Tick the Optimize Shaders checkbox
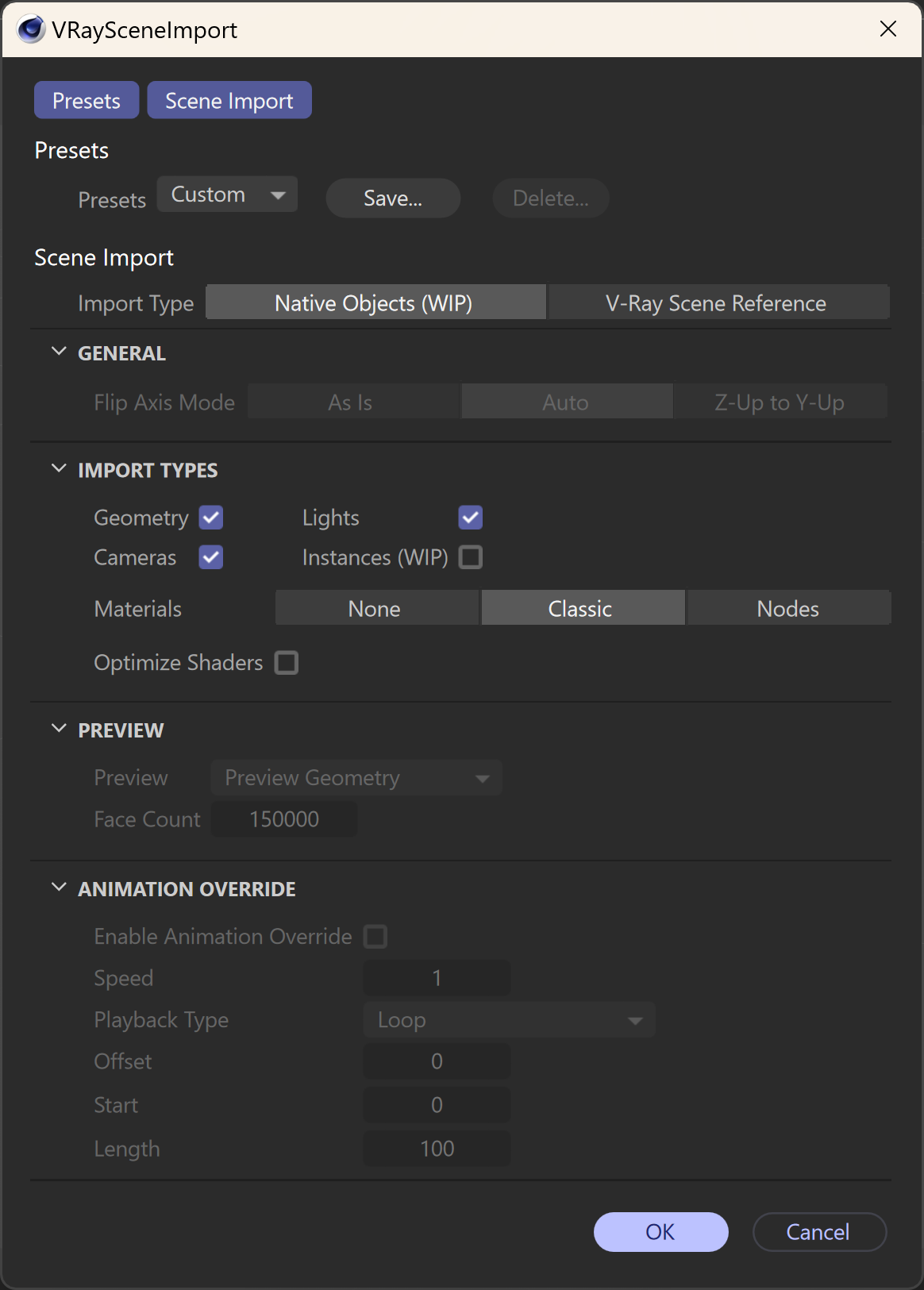The image size is (924, 1290). click(287, 662)
